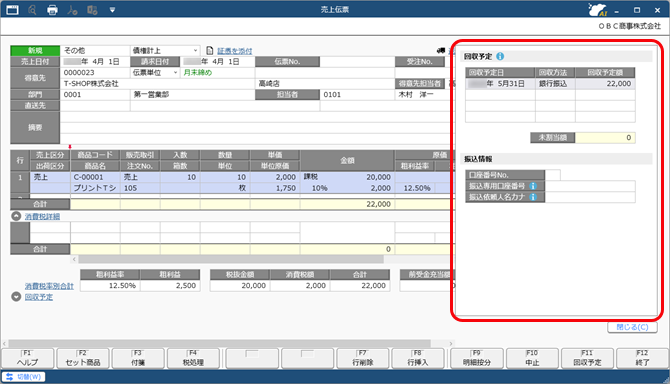Image resolution: width=670 pixels, height=384 pixels.
Task: Click the F9 明細按分 function button
Action: click(x=477, y=358)
